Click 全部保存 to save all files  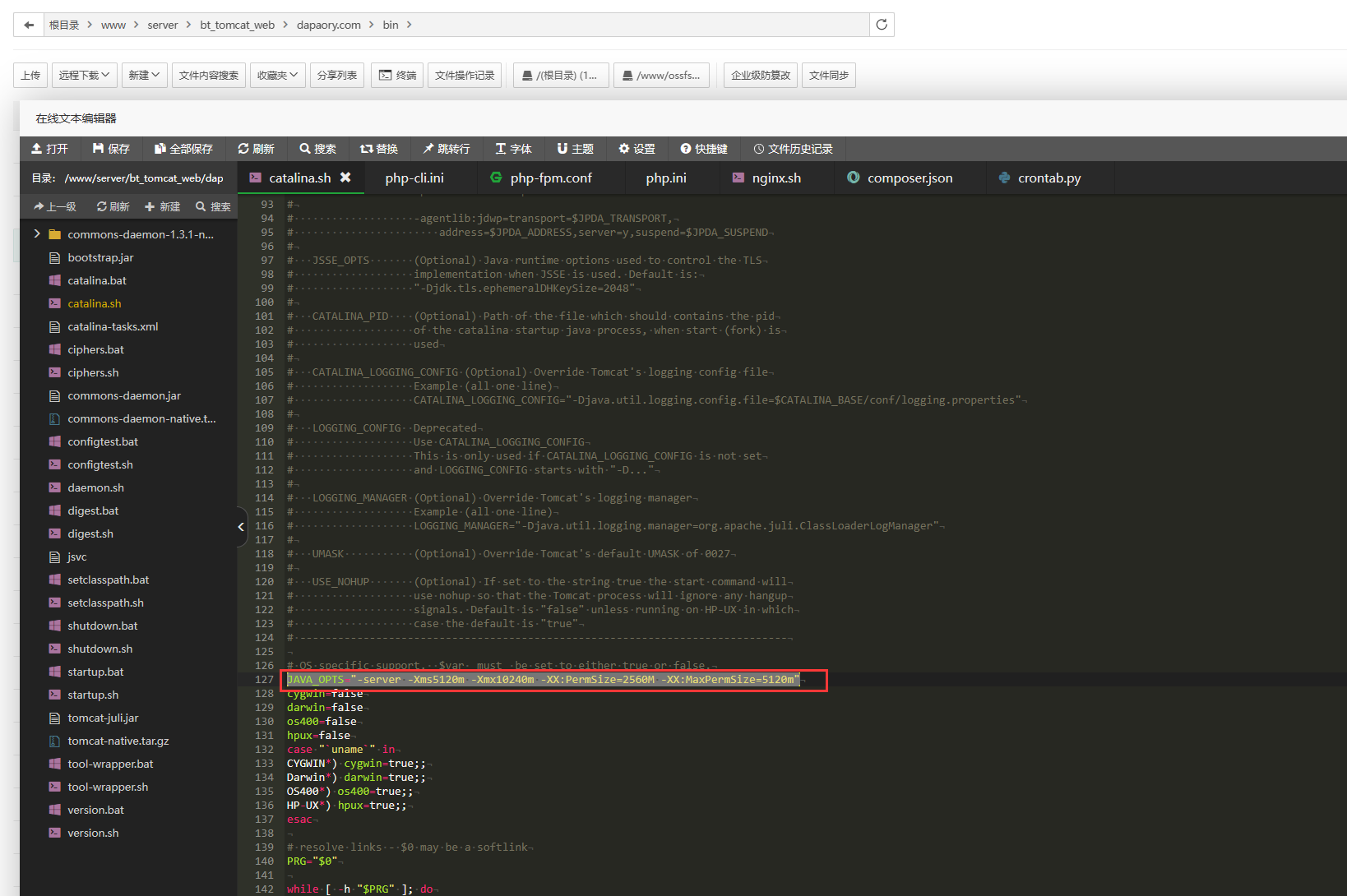[183, 149]
